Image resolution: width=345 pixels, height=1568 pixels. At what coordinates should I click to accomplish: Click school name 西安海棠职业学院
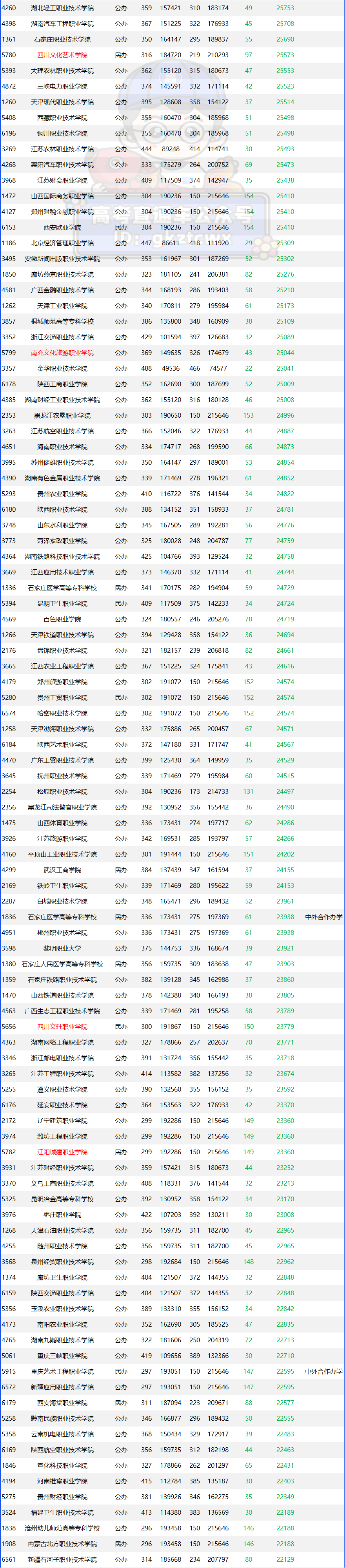coord(62,1403)
